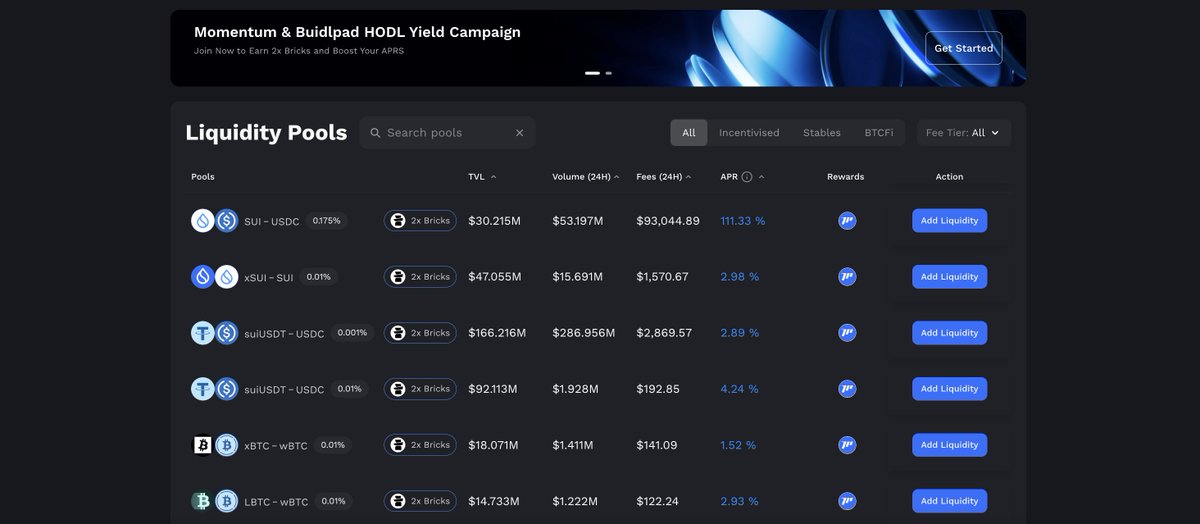Add Liquidity to SUI – USDC pool
This screenshot has width=1200, height=524.
pyautogui.click(x=949, y=221)
